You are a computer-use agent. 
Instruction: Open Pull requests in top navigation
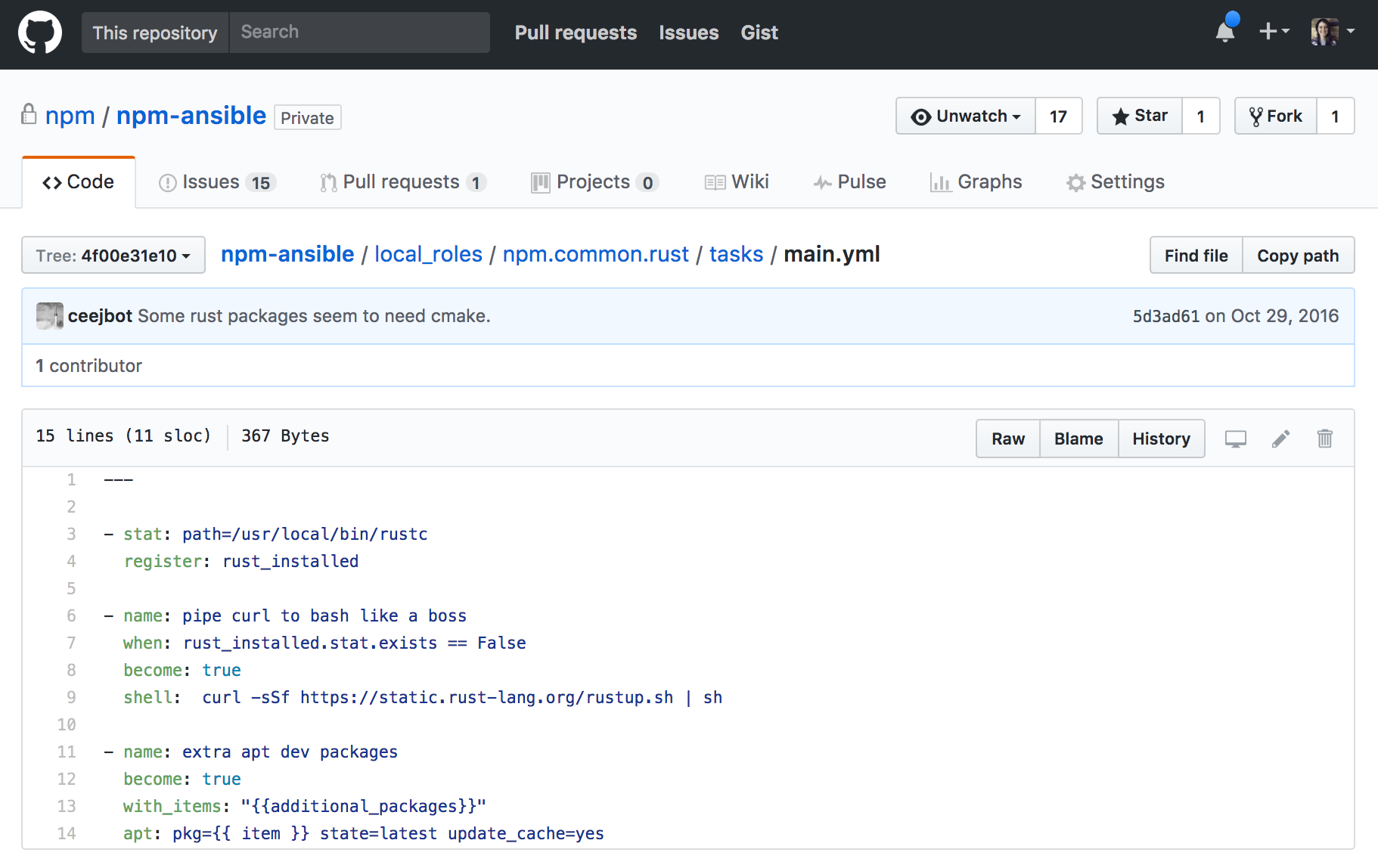[576, 33]
